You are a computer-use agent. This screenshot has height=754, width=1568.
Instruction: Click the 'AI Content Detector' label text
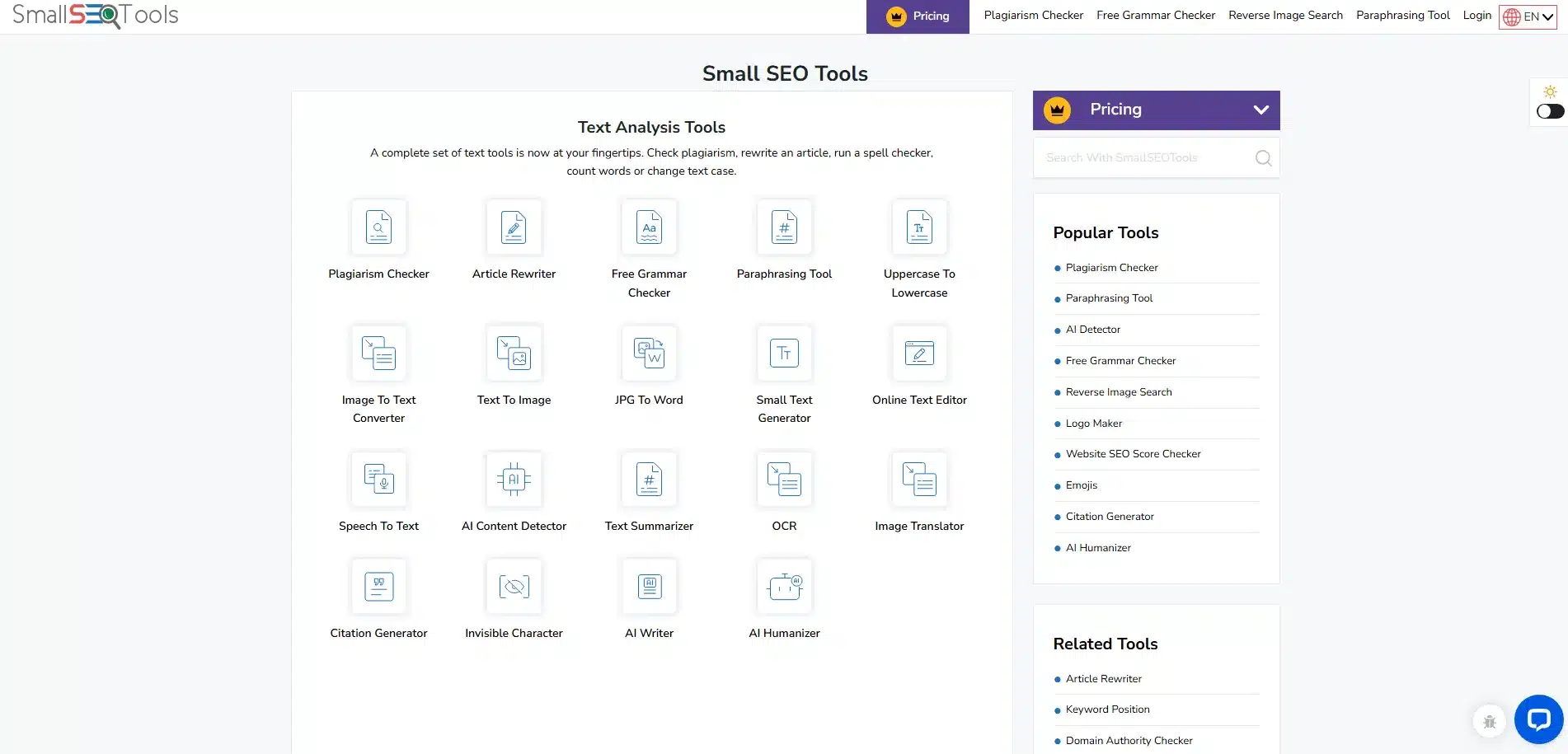tap(514, 526)
